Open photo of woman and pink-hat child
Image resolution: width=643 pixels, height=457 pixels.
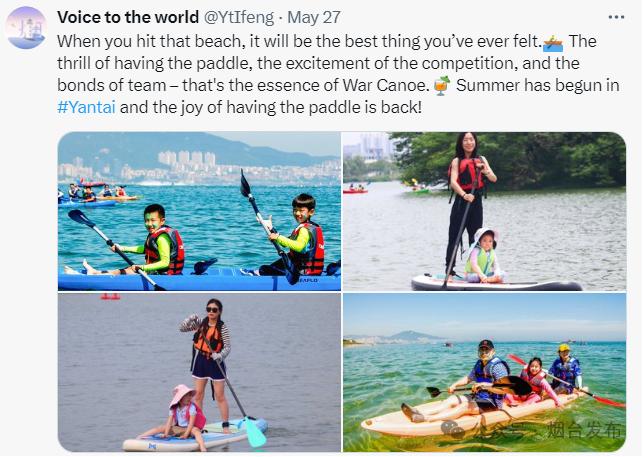(199, 372)
